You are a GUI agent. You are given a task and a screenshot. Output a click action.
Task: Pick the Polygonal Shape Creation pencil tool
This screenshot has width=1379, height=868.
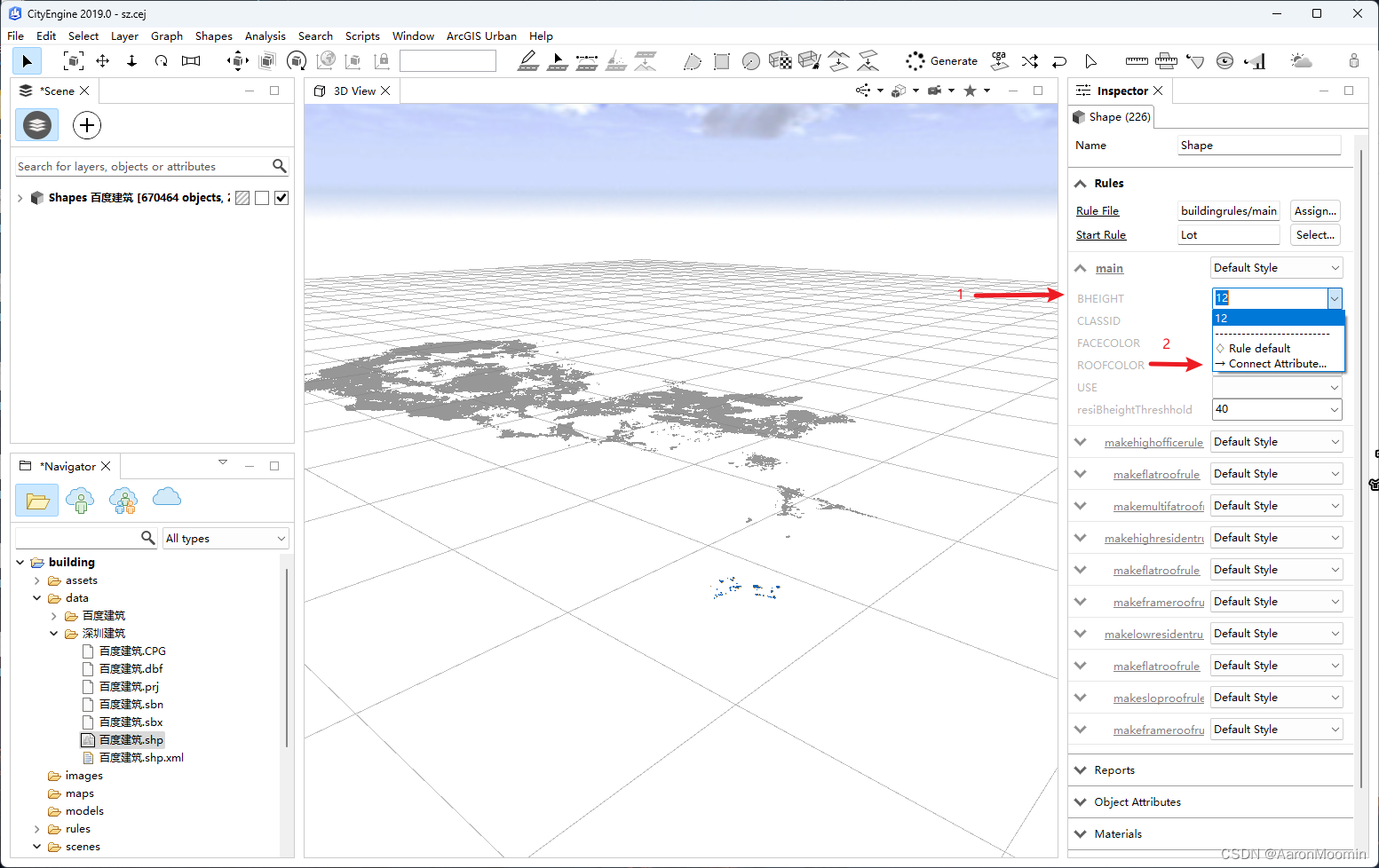528,60
